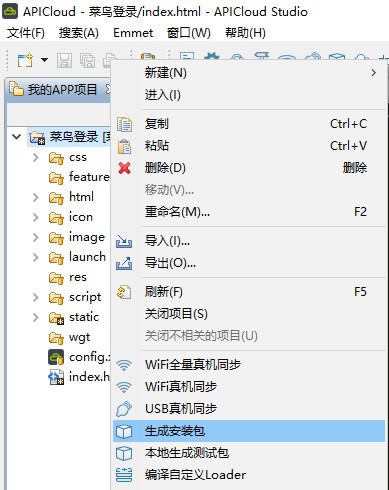Expand the css folder
The width and height of the screenshot is (389, 490).
tap(36, 157)
